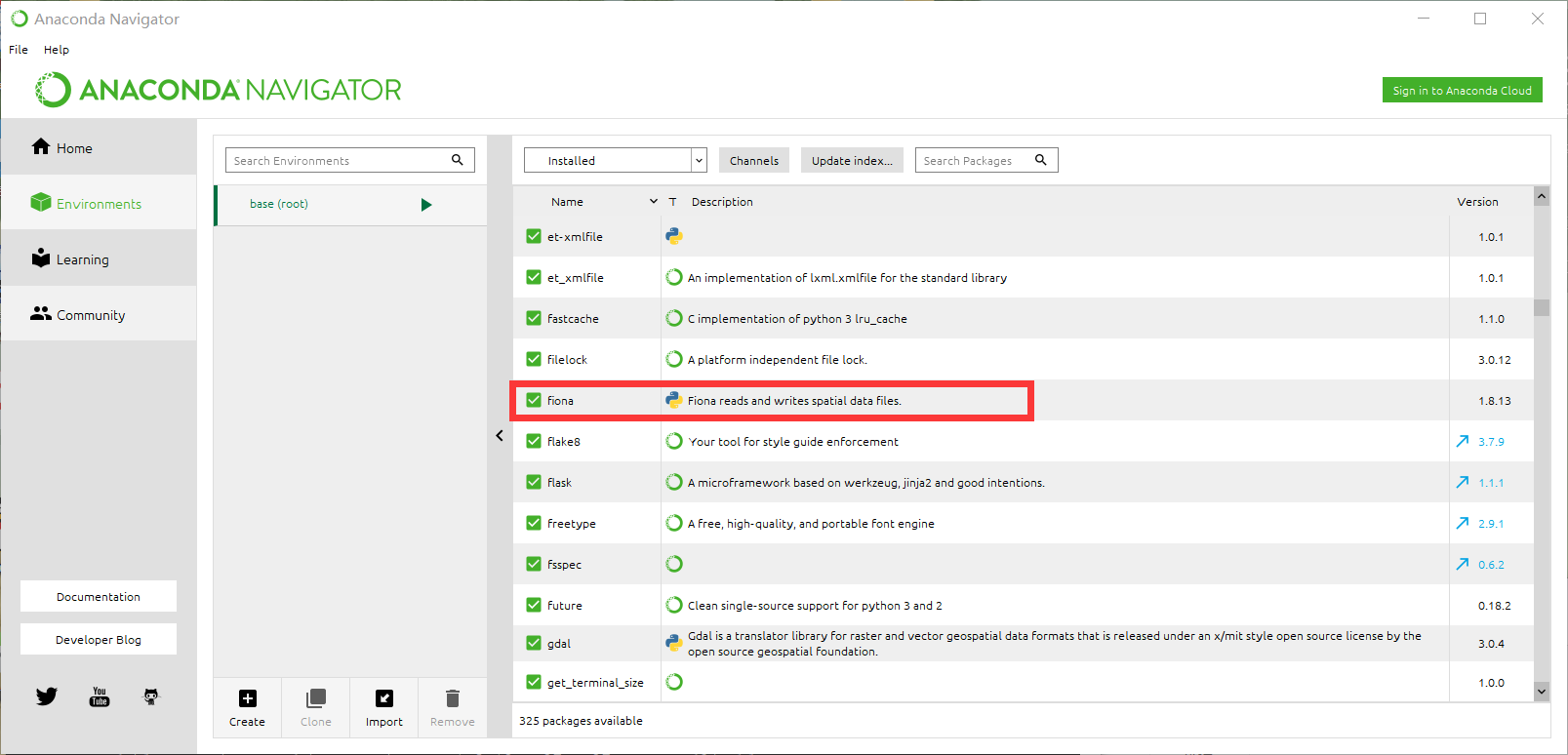1568x755 pixels.
Task: Toggle the fsspec package checkbox
Action: (534, 564)
